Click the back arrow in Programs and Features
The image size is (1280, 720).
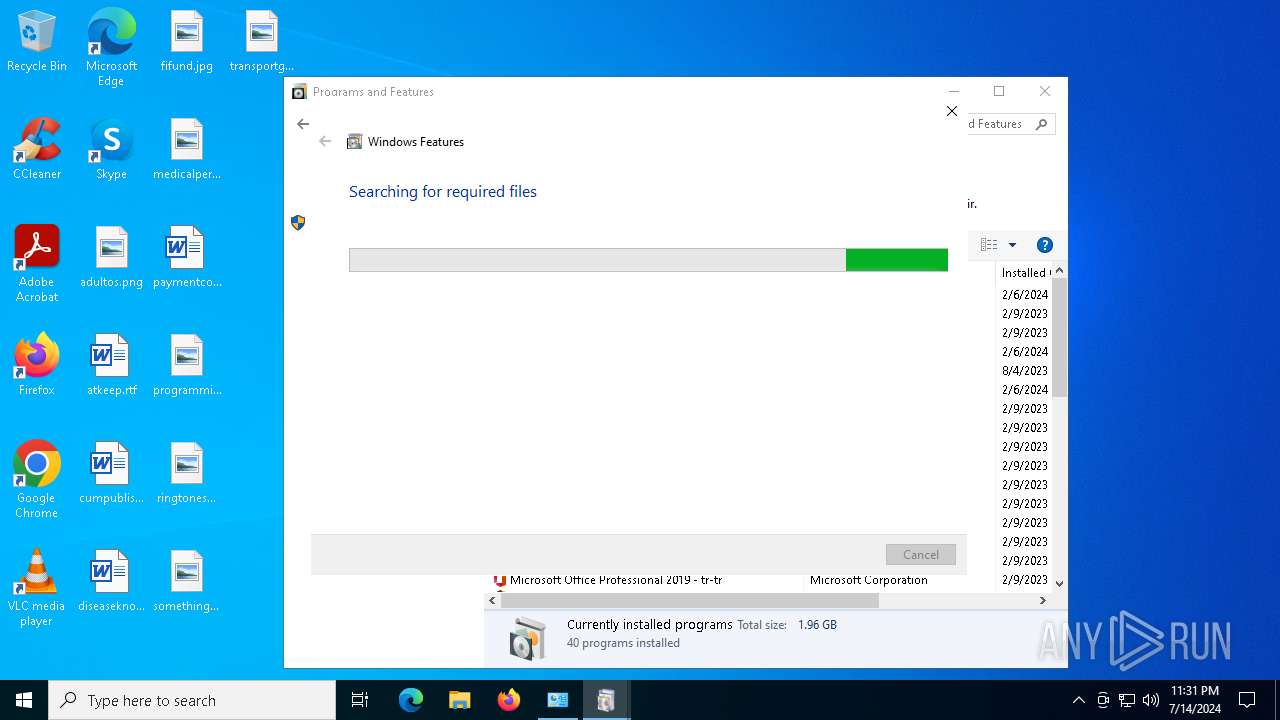(x=303, y=124)
